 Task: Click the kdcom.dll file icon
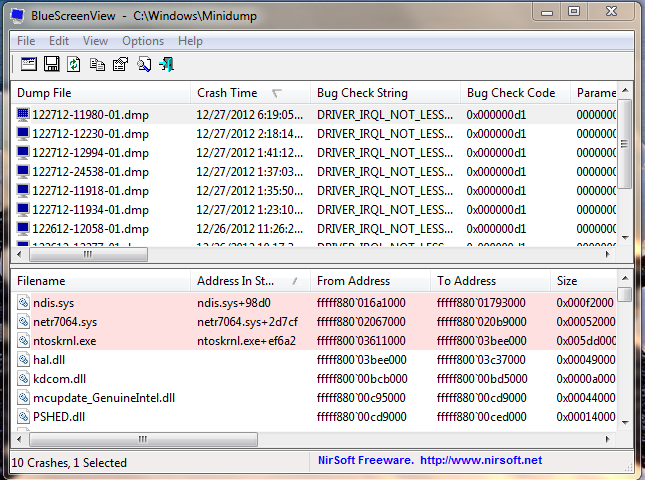pyautogui.click(x=23, y=378)
